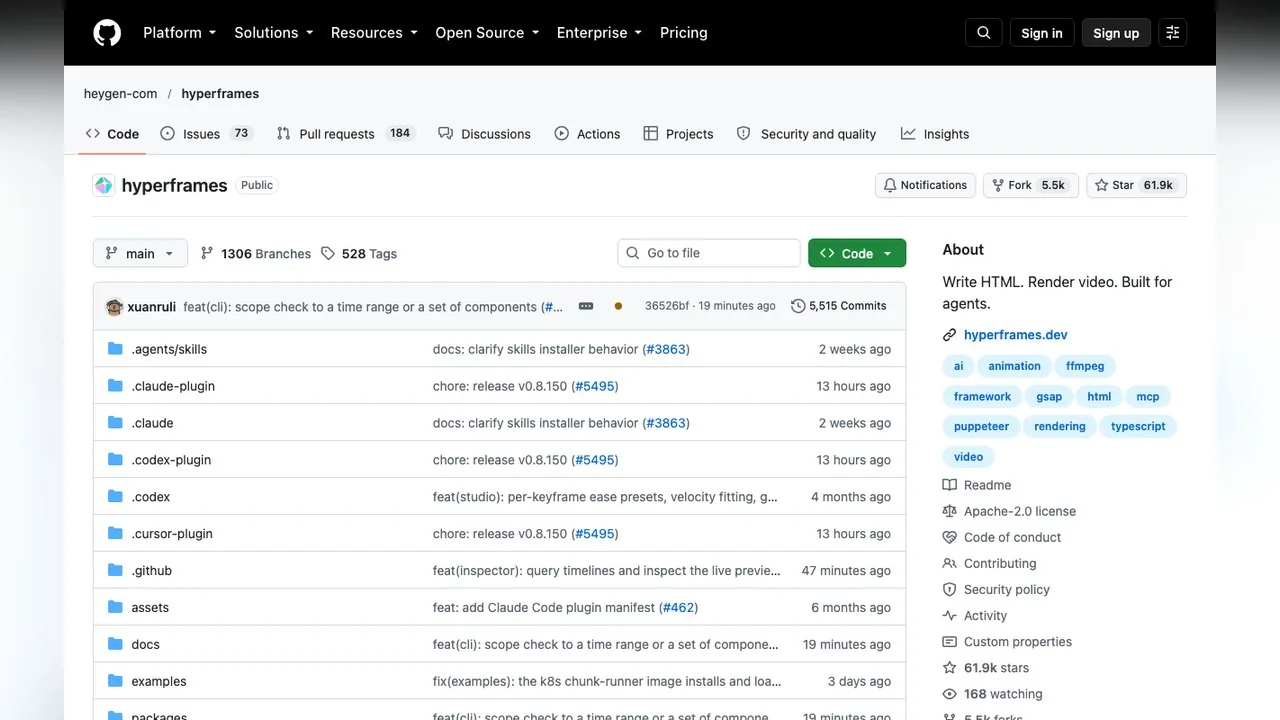Image resolution: width=1280 pixels, height=720 pixels.
Task: Open the .claude-plugin folder
Action: [173, 386]
